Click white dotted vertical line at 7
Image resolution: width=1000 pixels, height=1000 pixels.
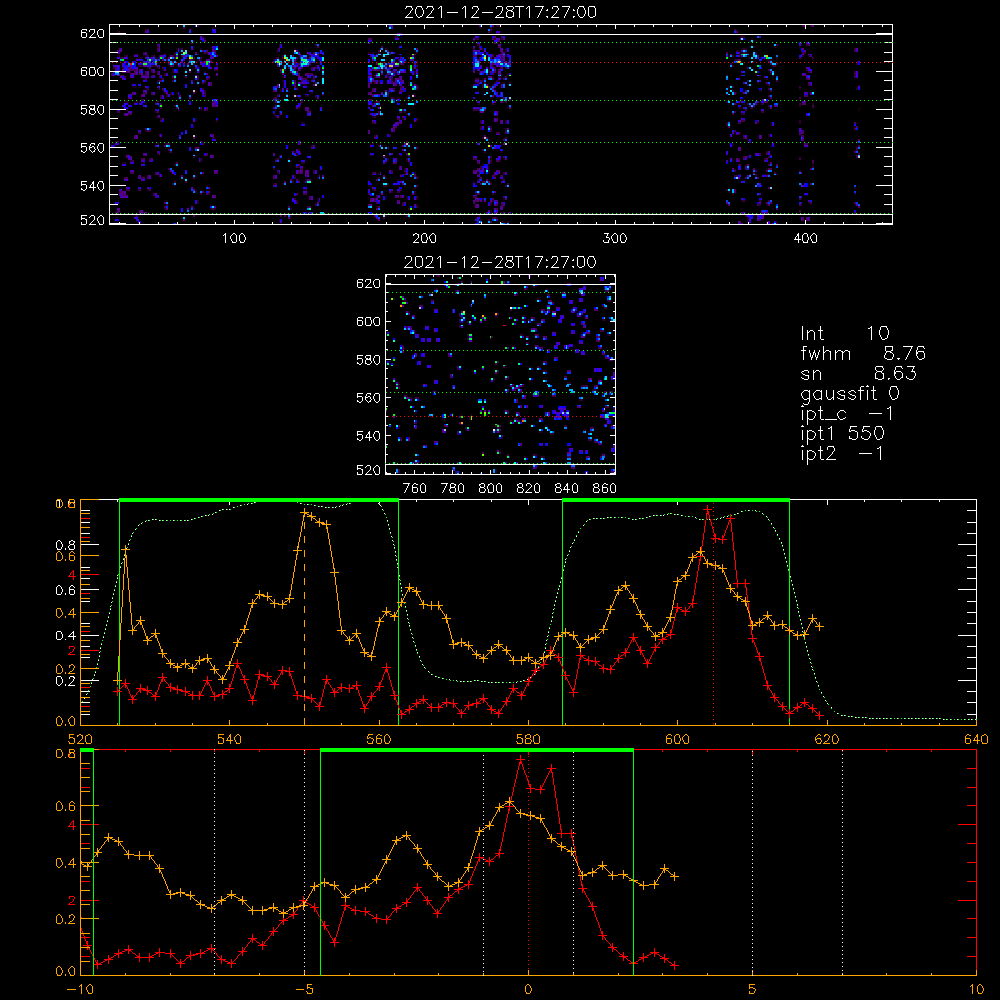(x=842, y=862)
